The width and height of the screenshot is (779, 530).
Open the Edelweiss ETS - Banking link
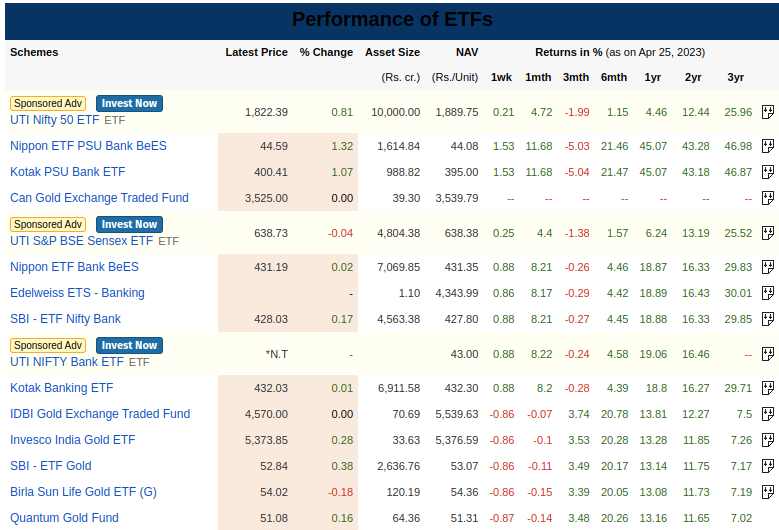[x=78, y=293]
